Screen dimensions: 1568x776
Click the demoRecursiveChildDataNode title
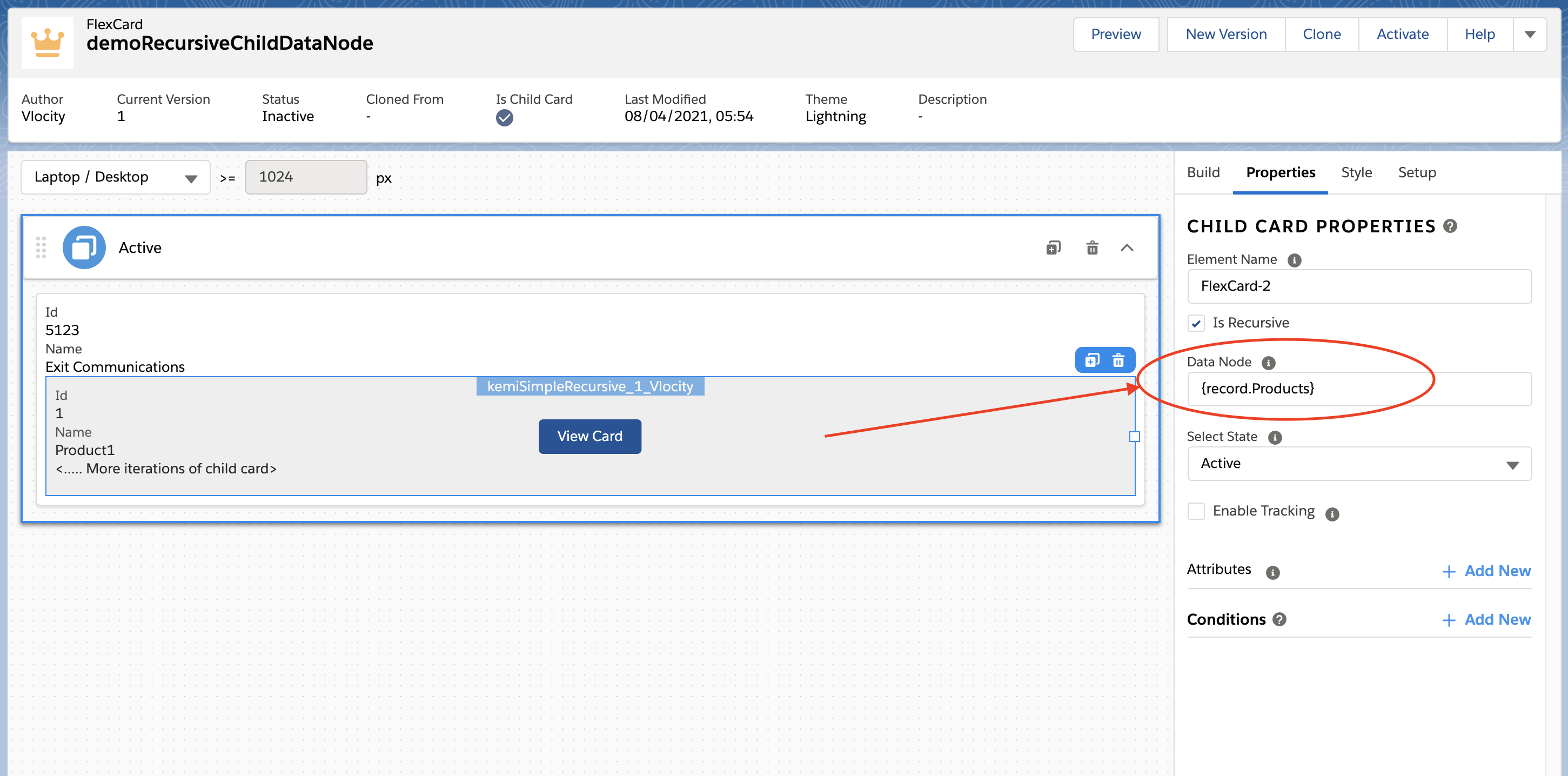[230, 43]
